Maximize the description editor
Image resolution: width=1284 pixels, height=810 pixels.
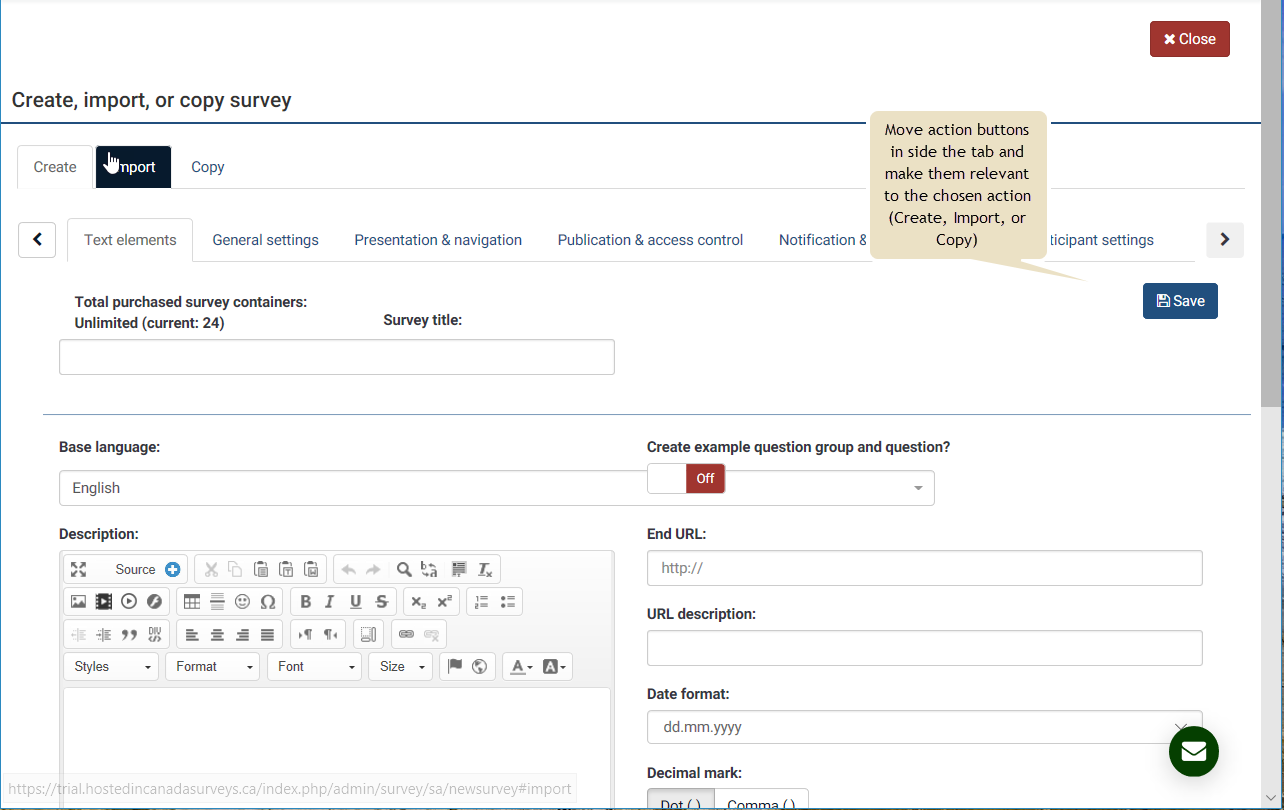pyautogui.click(x=78, y=570)
